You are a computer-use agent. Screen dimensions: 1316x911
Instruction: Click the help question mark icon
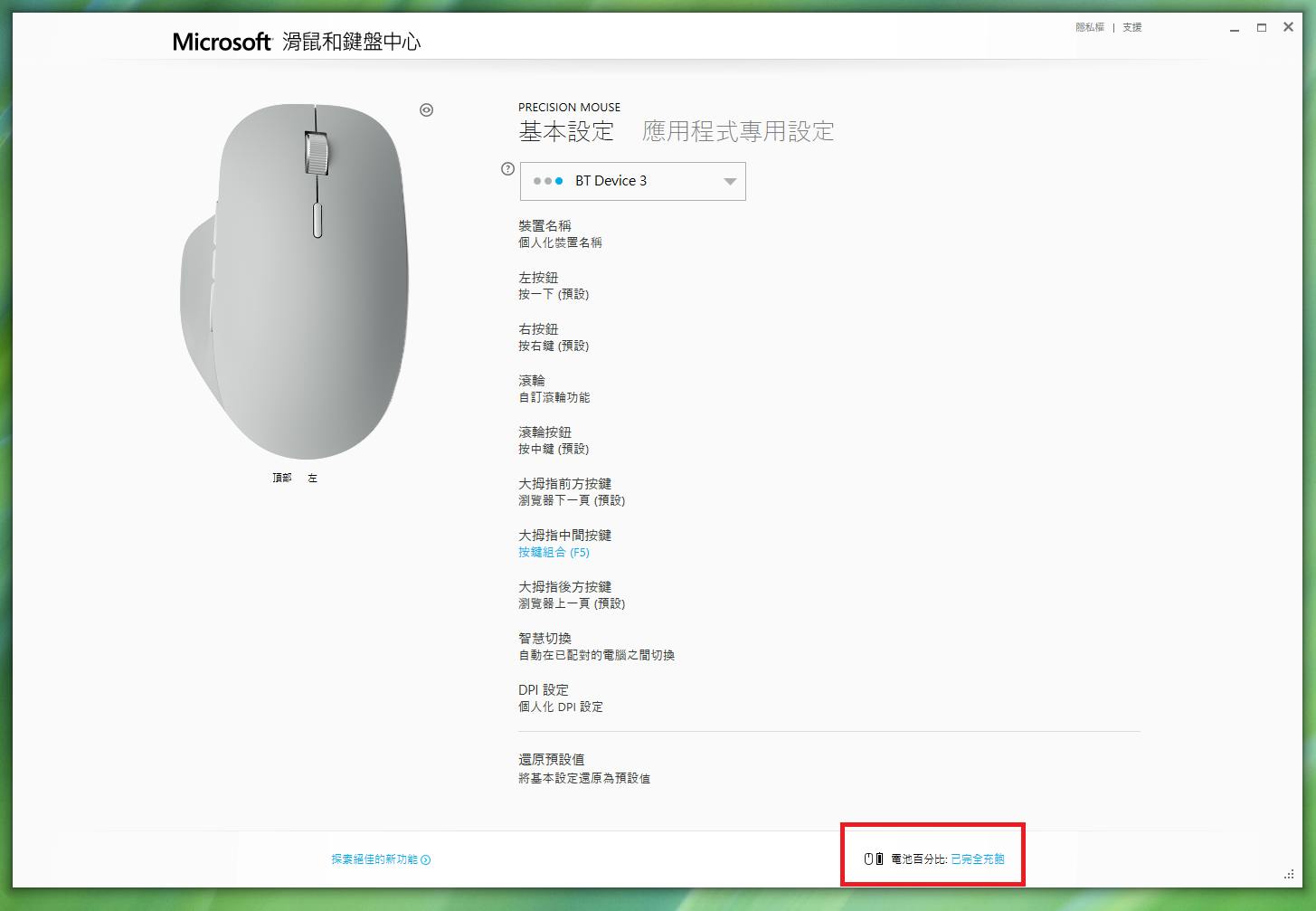[507, 169]
